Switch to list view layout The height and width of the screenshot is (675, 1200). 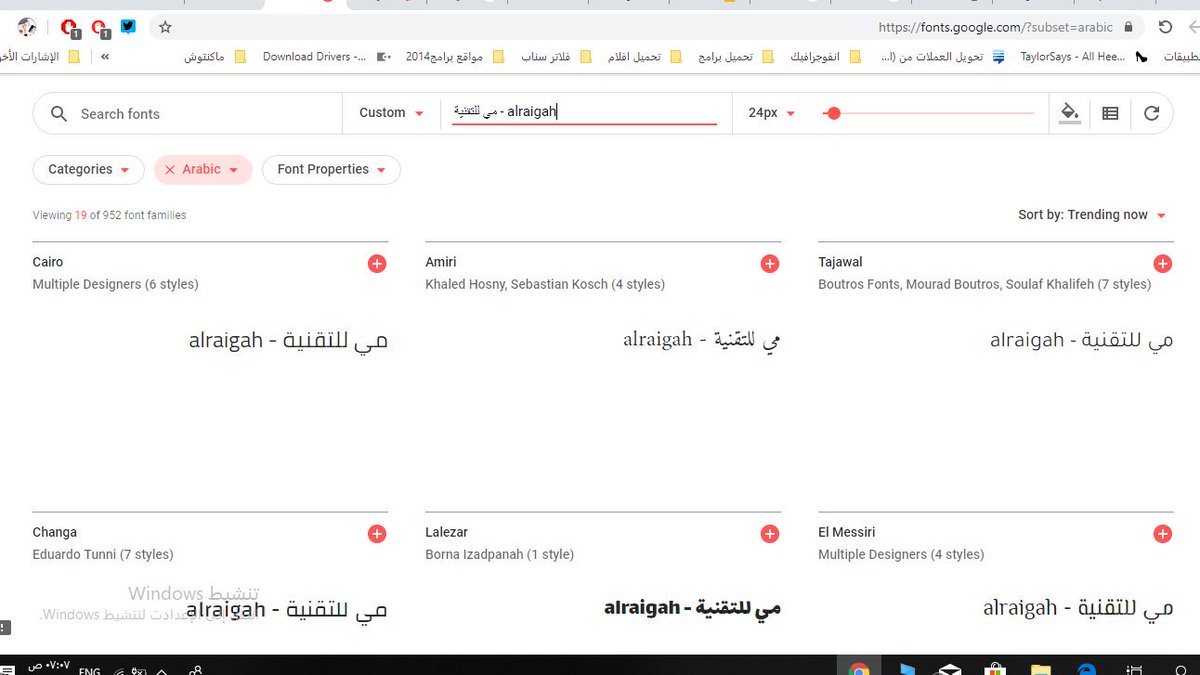[x=1110, y=113]
